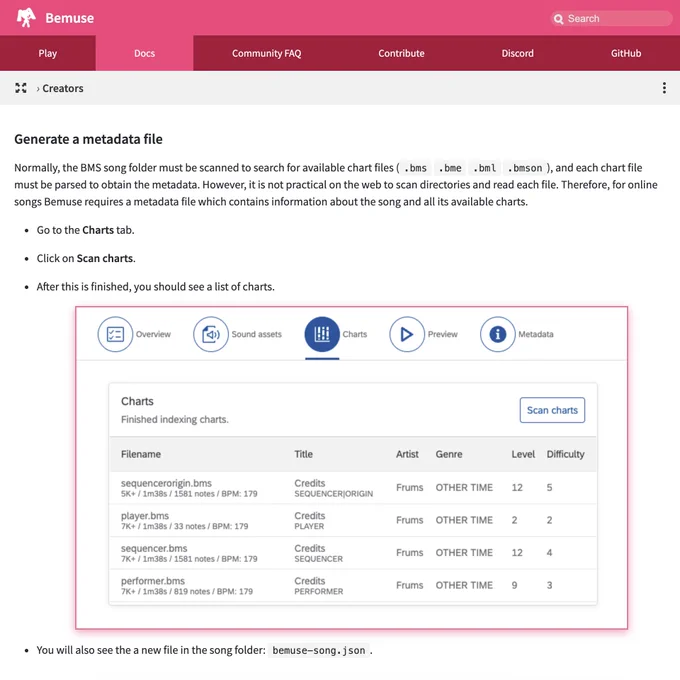Open the Discord link

517,53
